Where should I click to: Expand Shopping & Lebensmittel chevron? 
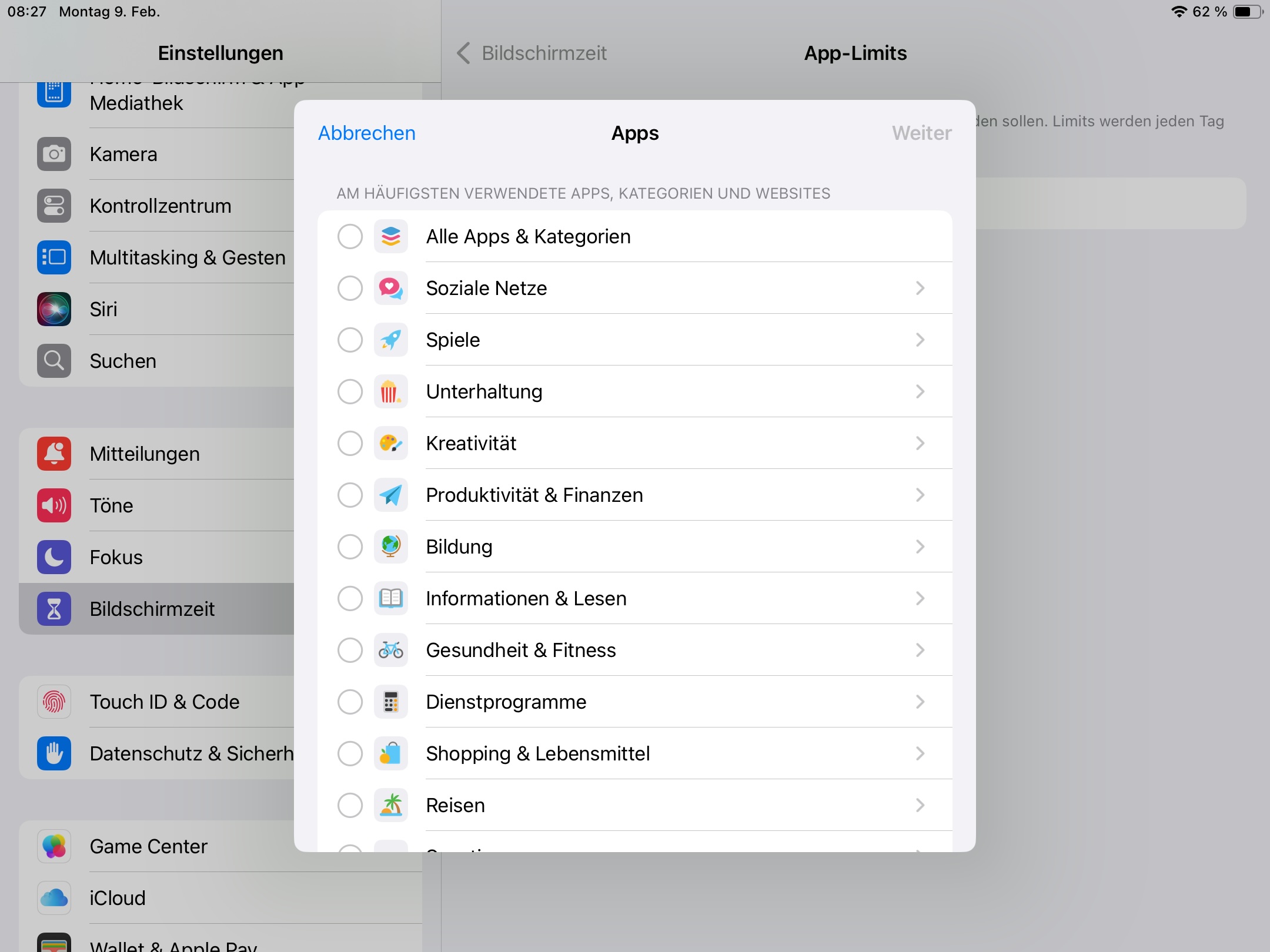point(920,753)
